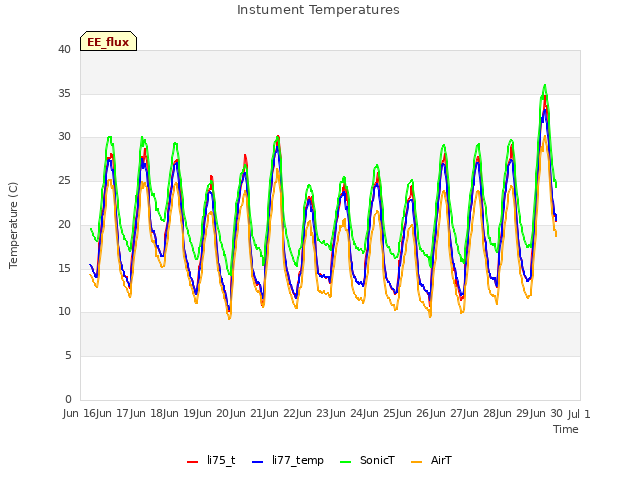640x480 pixels.
Task: Click the chart title Instument Temperatures
Action: (x=318, y=10)
